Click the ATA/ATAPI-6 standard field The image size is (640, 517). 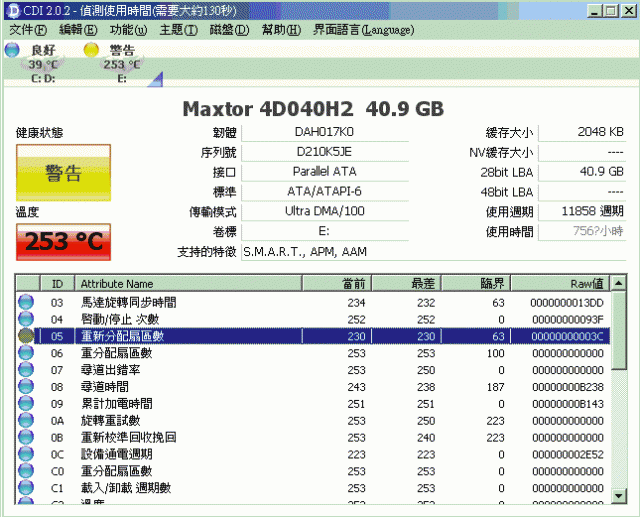325,191
